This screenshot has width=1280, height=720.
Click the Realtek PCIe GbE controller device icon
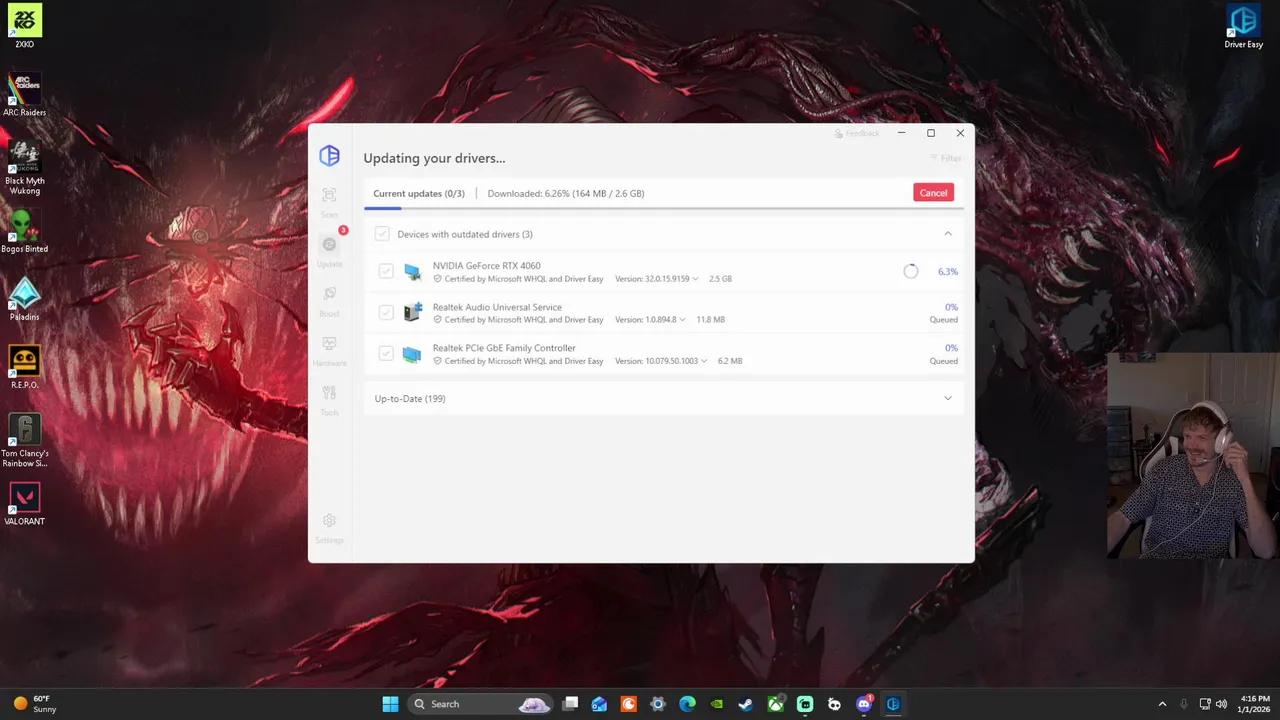(x=412, y=354)
